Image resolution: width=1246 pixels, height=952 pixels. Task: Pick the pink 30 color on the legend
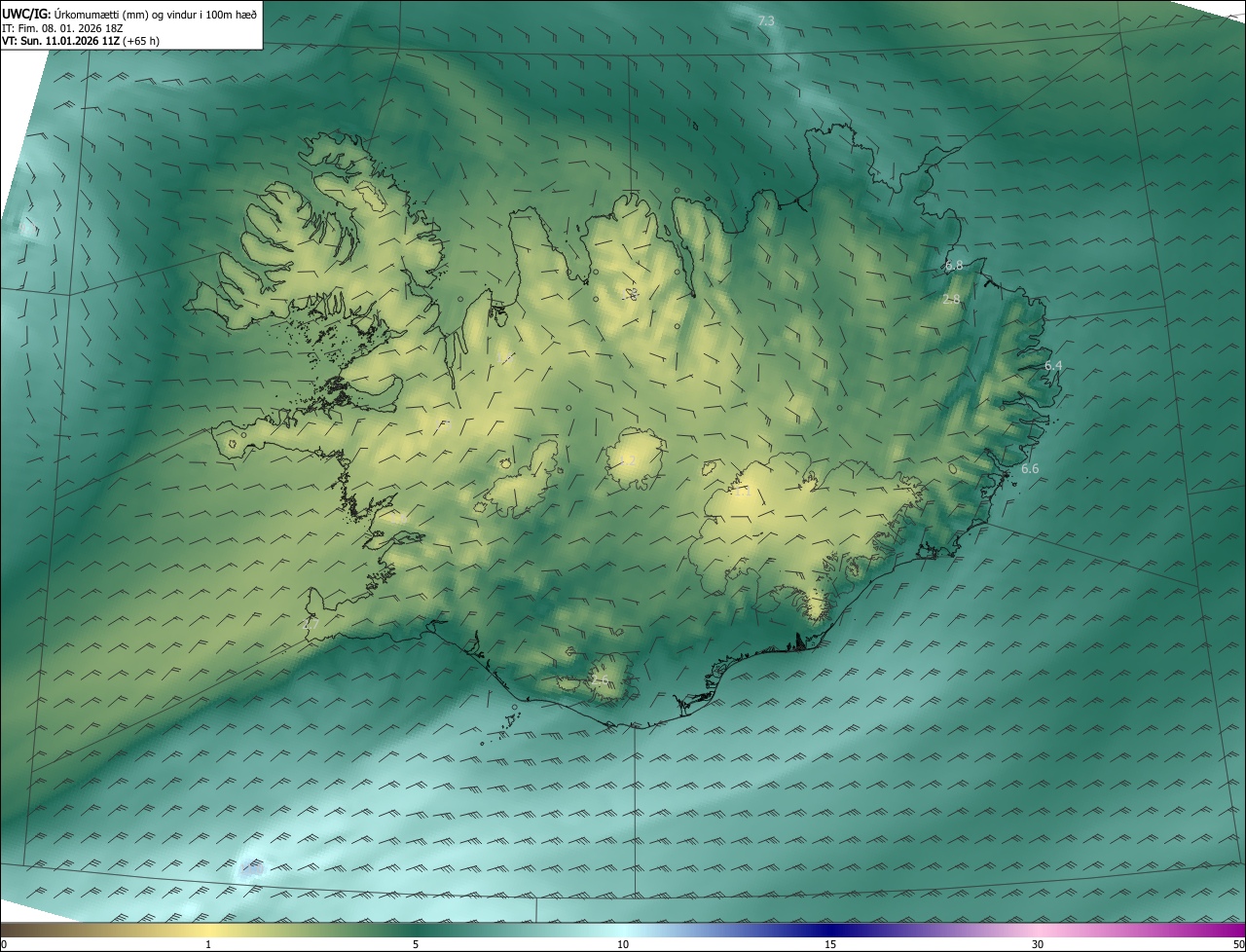point(1038,931)
